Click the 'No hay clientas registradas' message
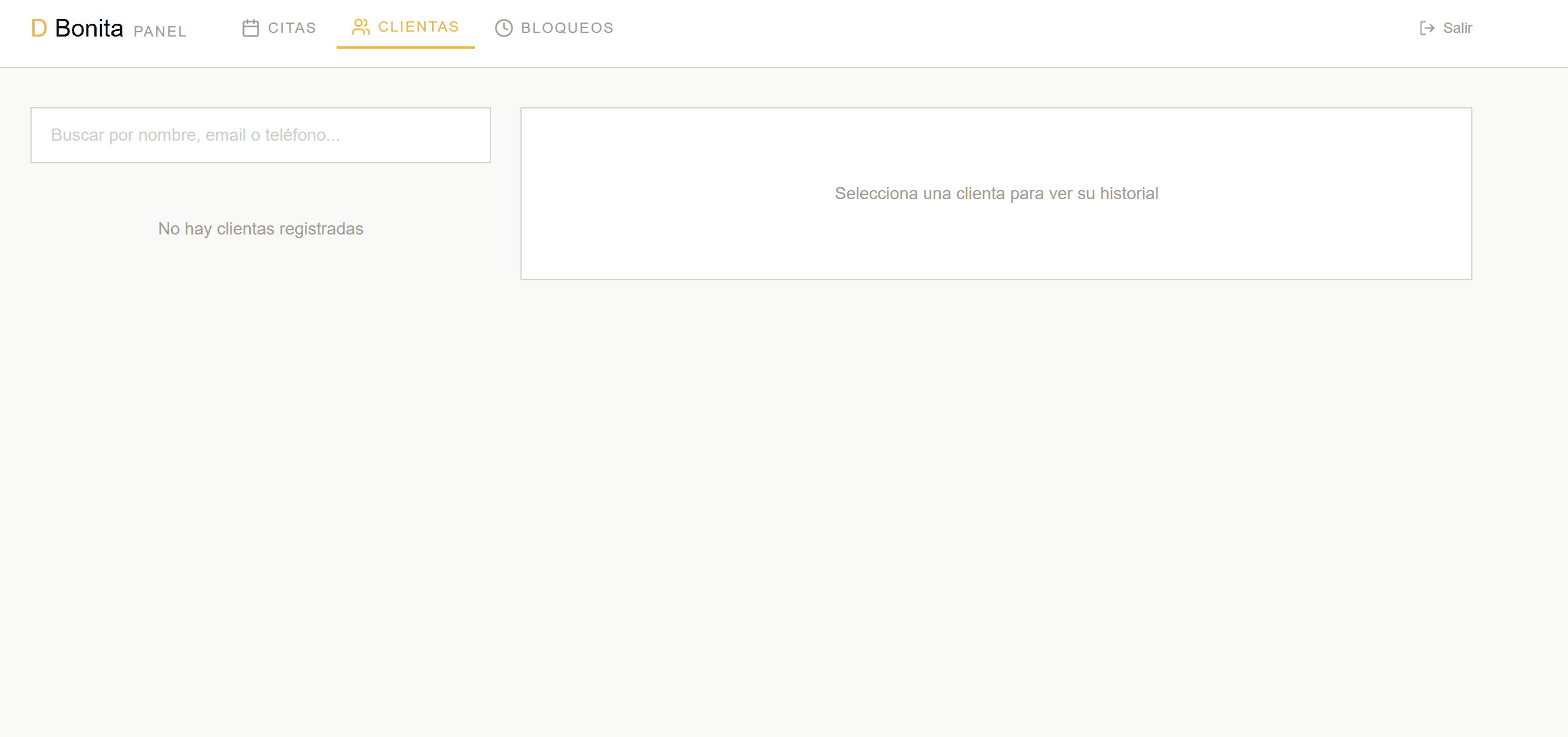This screenshot has width=1568, height=737. click(x=261, y=228)
